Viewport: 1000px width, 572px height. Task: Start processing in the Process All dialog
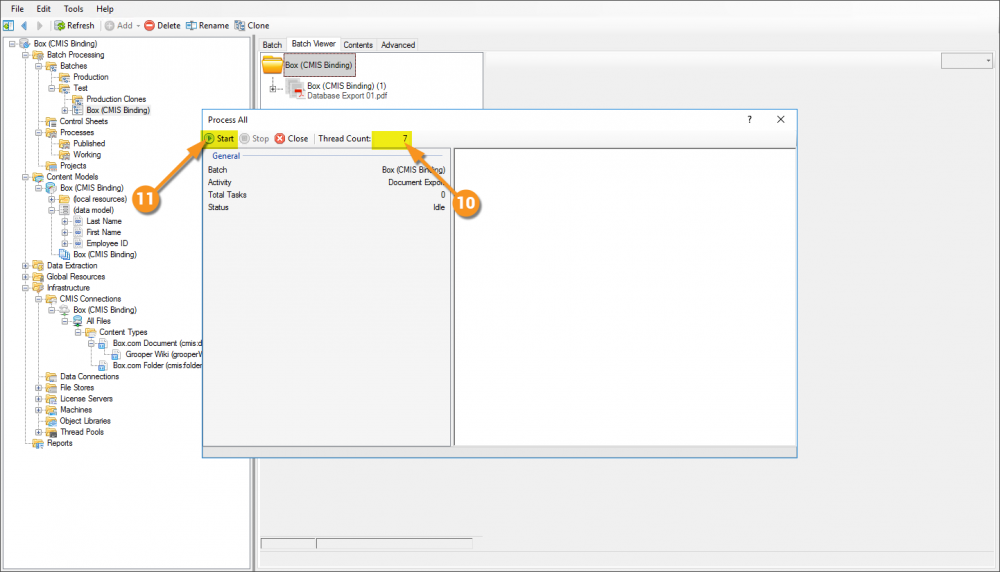pos(219,138)
